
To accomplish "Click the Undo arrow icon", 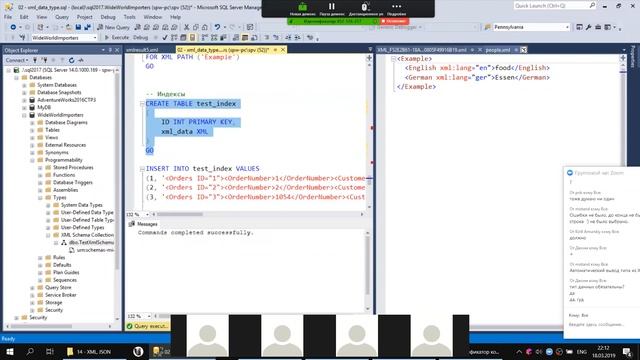I will tap(217, 27).
